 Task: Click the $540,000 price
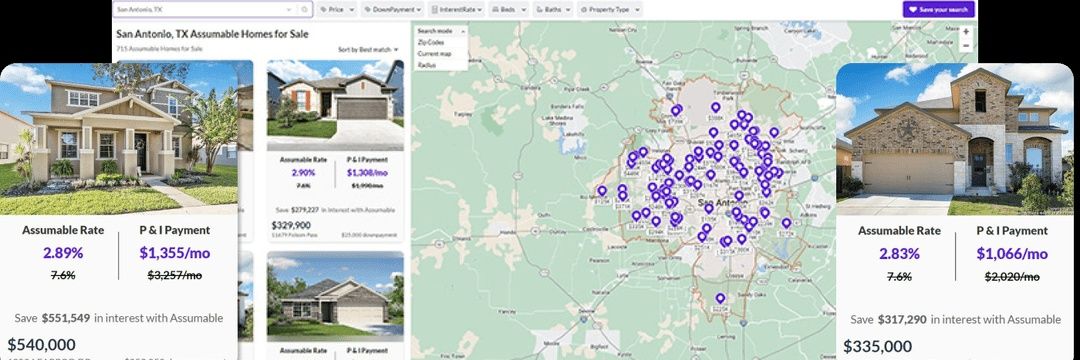coord(41,345)
